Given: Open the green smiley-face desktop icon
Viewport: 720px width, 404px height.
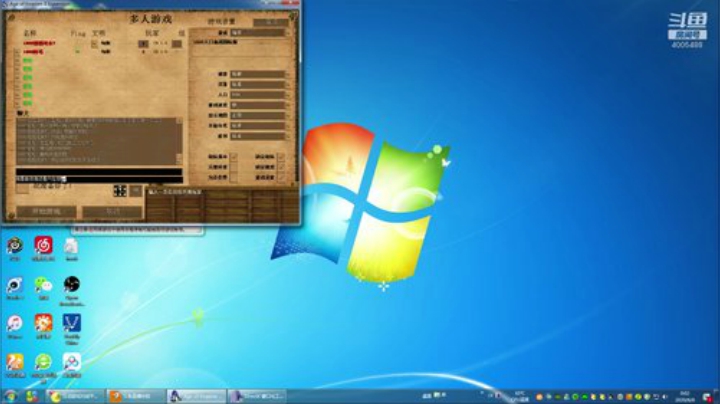Looking at the screenshot, I should (43, 363).
